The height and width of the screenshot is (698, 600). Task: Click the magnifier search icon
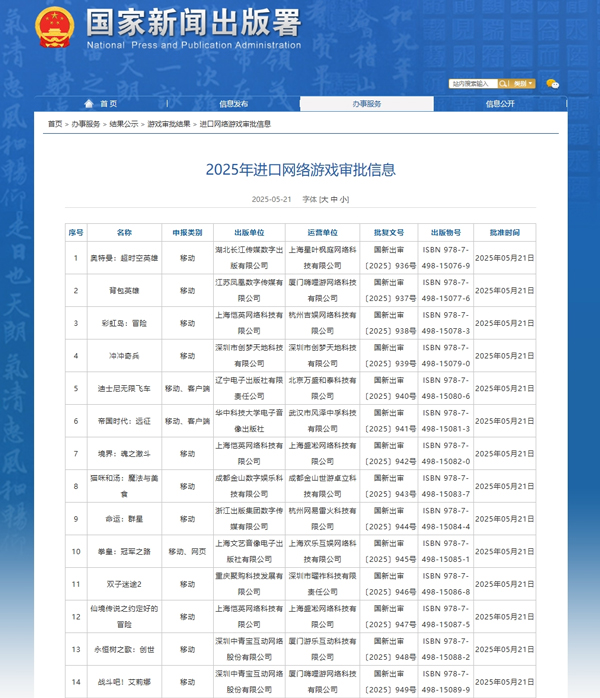point(502,84)
